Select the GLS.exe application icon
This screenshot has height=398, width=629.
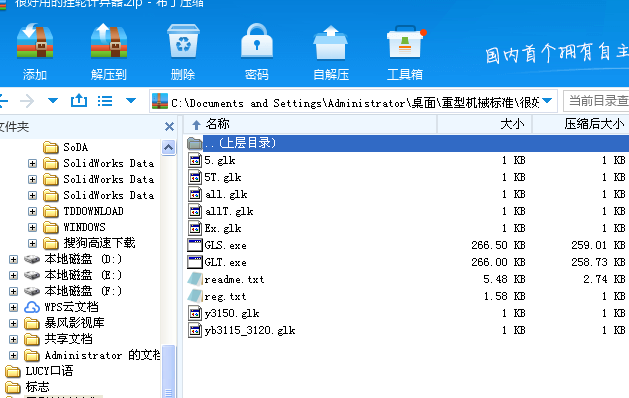195,245
